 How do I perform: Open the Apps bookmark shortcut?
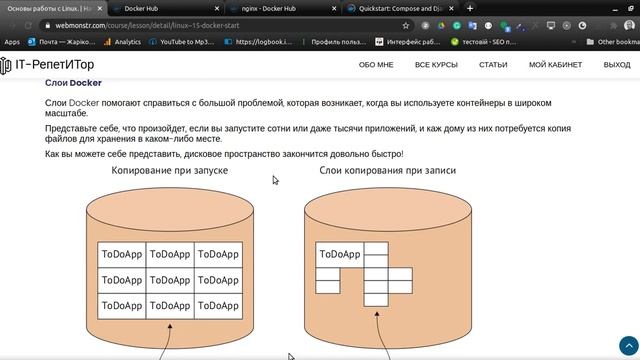[12, 42]
